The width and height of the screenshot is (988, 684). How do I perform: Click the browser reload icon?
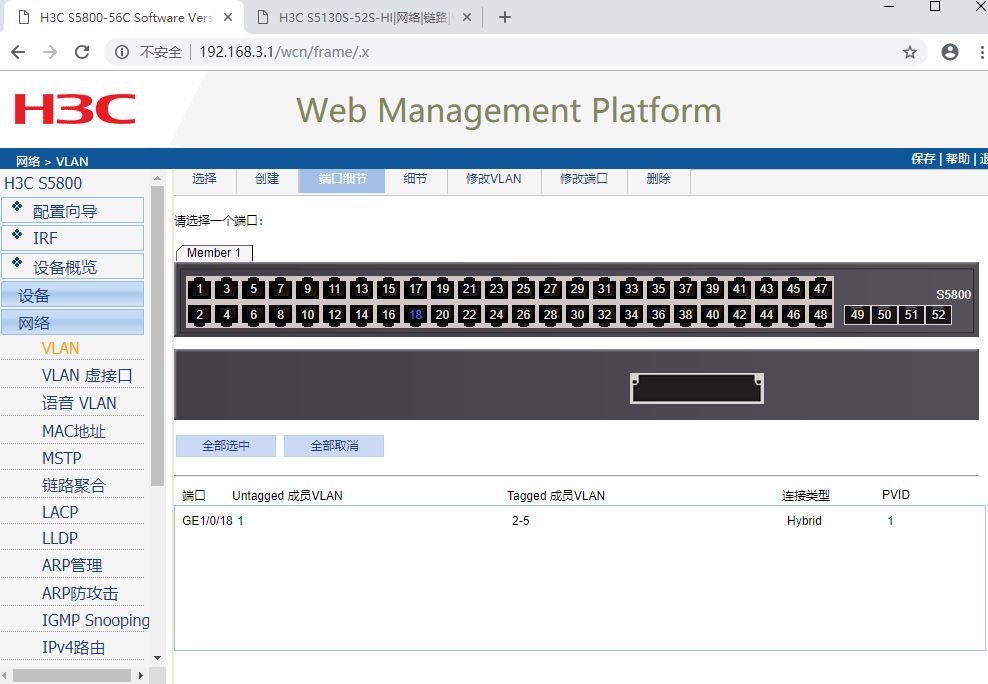(82, 52)
